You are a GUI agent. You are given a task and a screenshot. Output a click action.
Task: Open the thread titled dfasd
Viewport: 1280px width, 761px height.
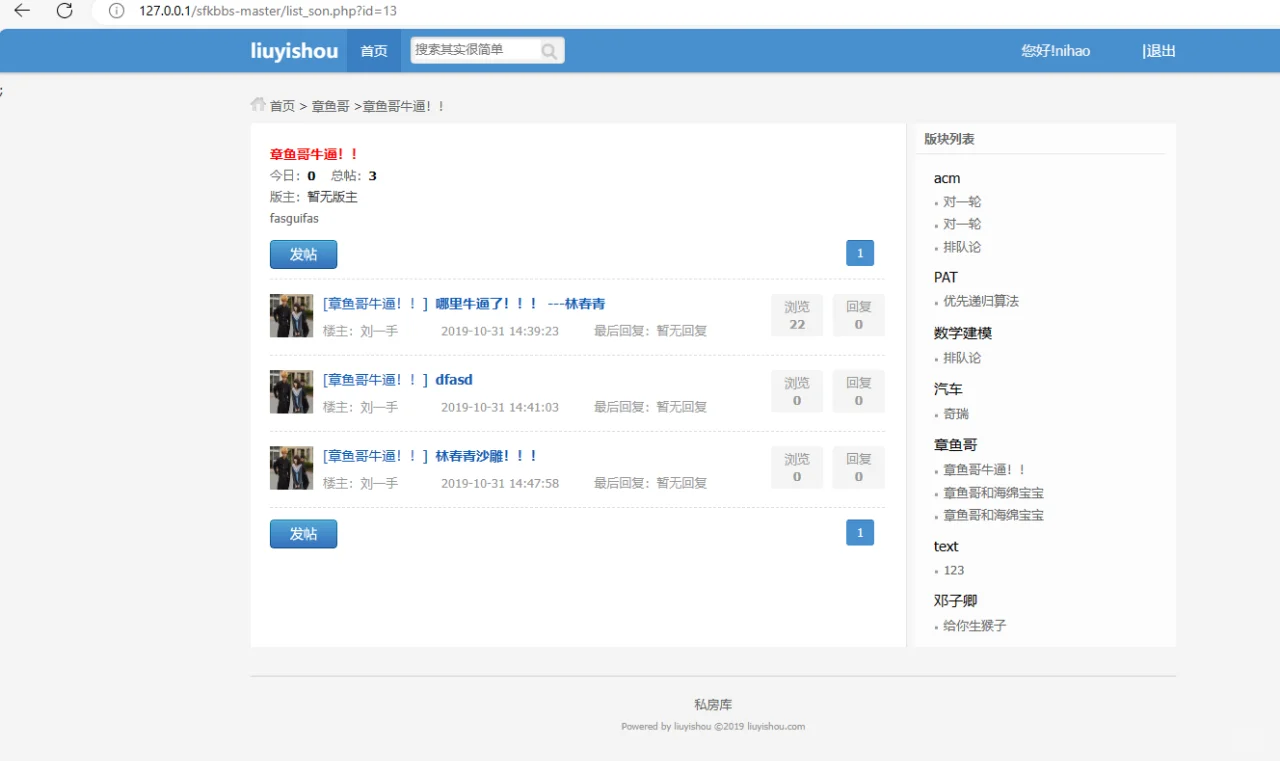(453, 379)
